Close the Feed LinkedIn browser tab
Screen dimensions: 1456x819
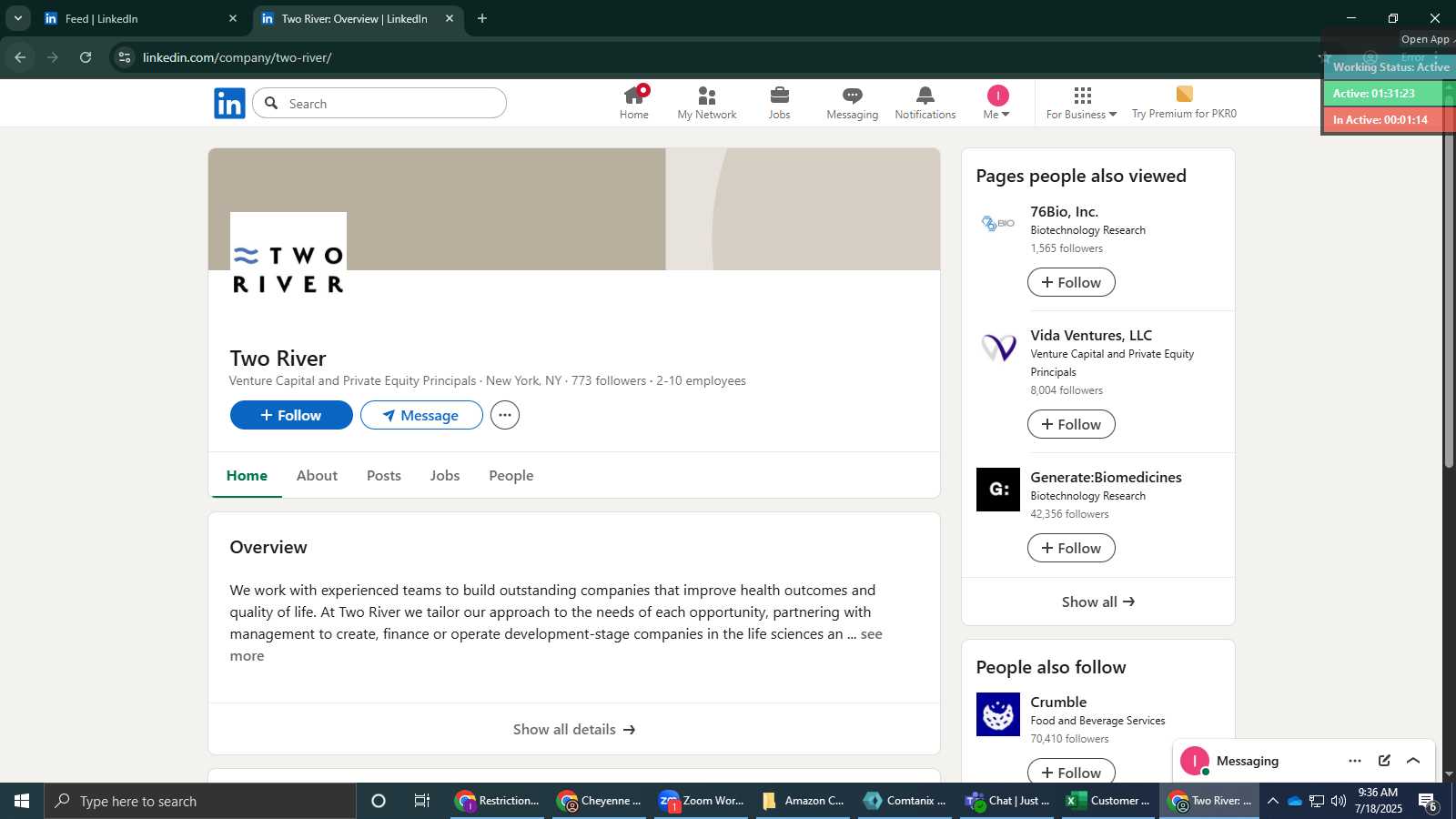click(x=233, y=18)
